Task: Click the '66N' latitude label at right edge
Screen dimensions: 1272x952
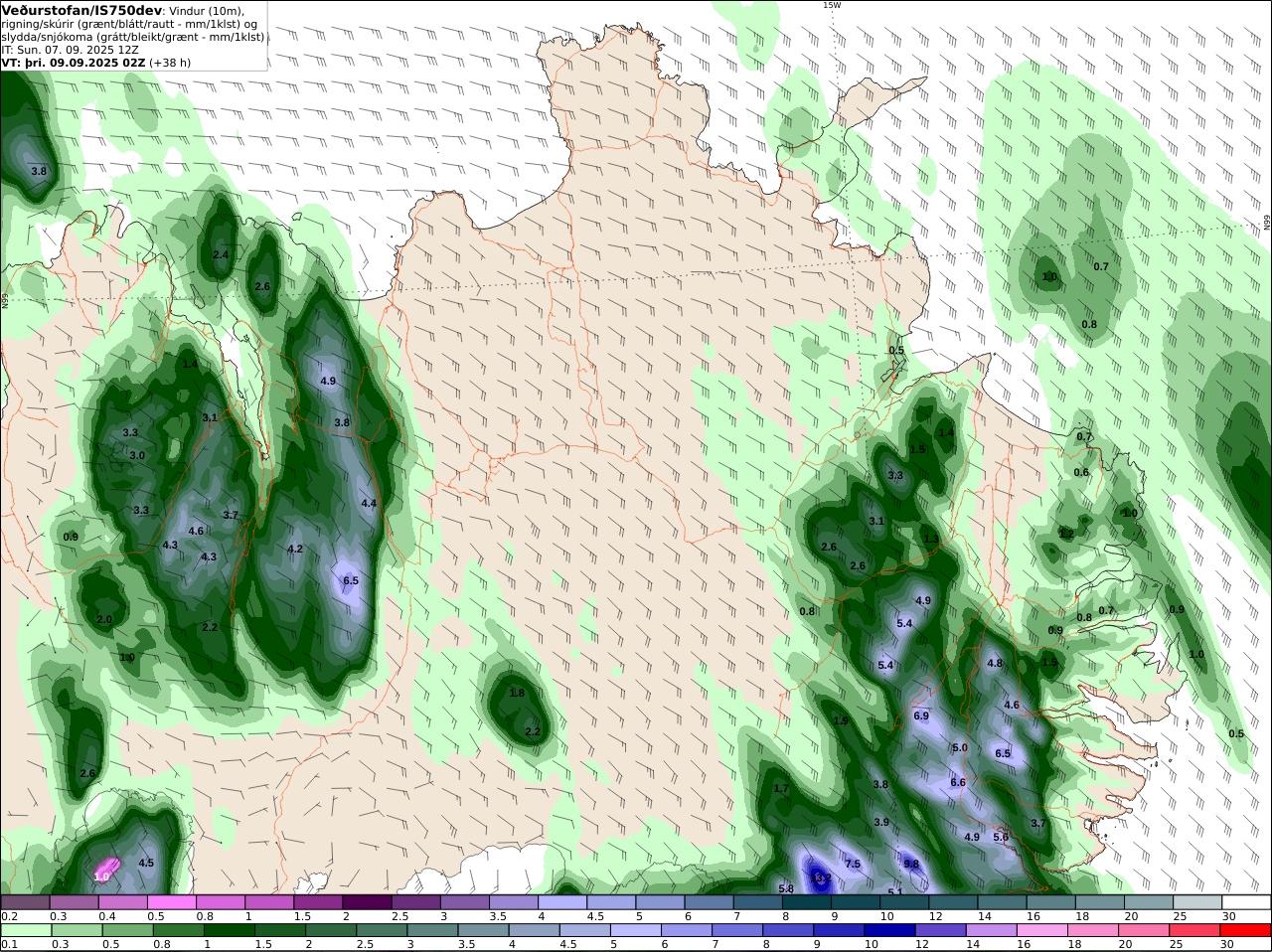Action: [x=1267, y=223]
